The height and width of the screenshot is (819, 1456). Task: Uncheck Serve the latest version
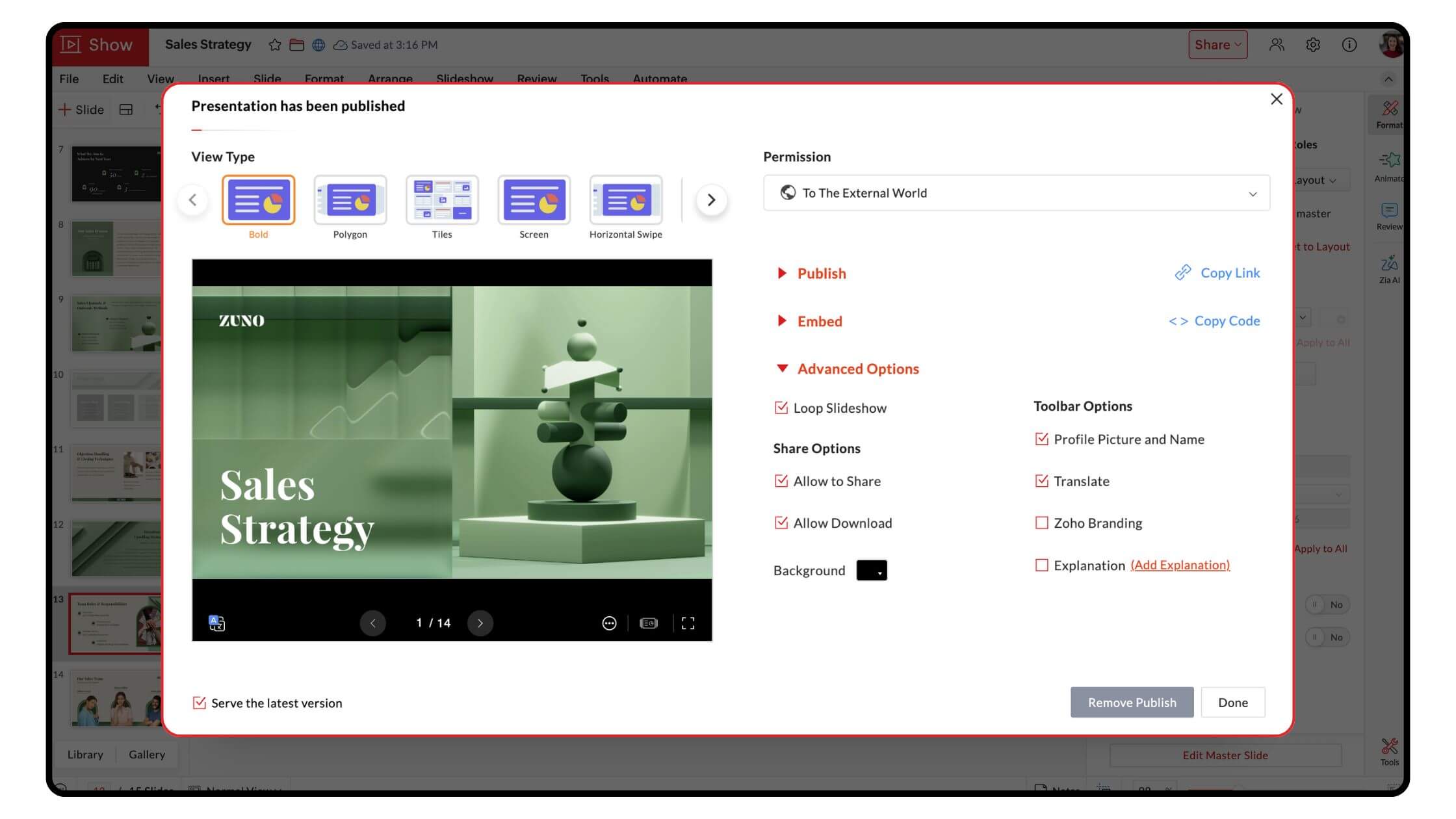pyautogui.click(x=199, y=703)
